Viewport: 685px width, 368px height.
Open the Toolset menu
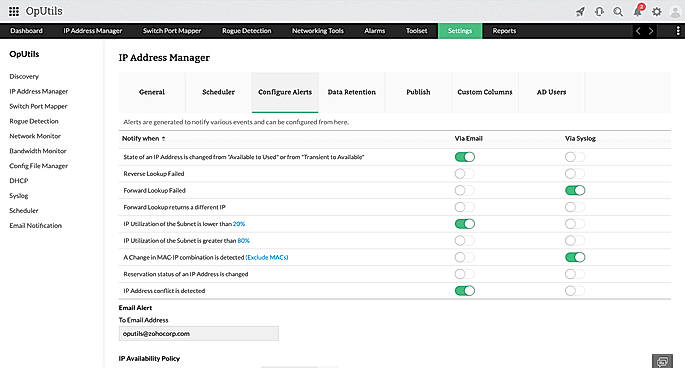[416, 31]
